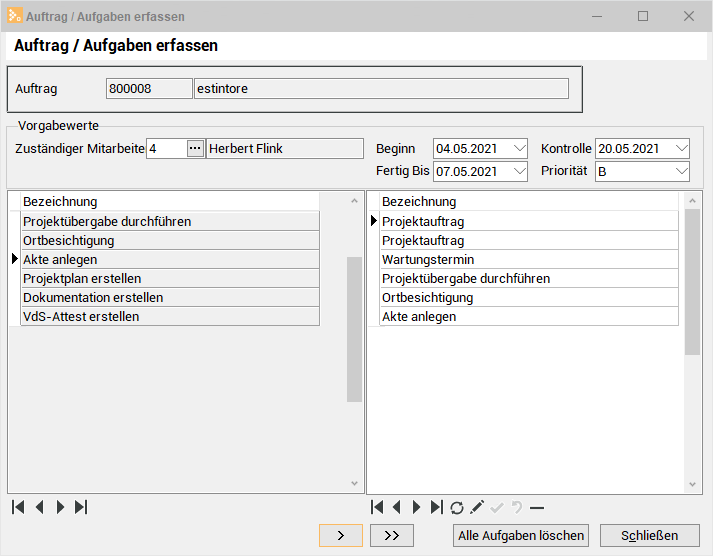Image resolution: width=713 pixels, height=556 pixels.
Task: Open the Kontrolle date dropdown
Action: click(681, 148)
